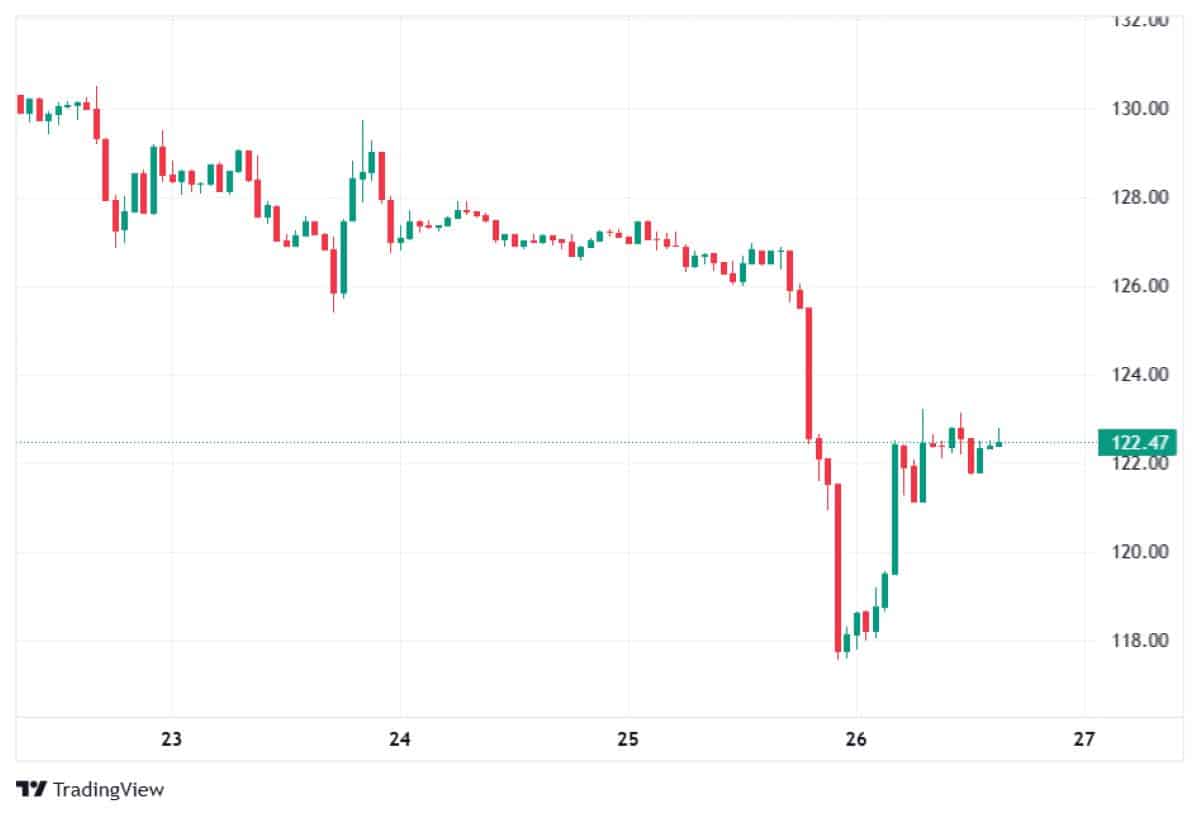Open the TradingView text link

[x=108, y=790]
